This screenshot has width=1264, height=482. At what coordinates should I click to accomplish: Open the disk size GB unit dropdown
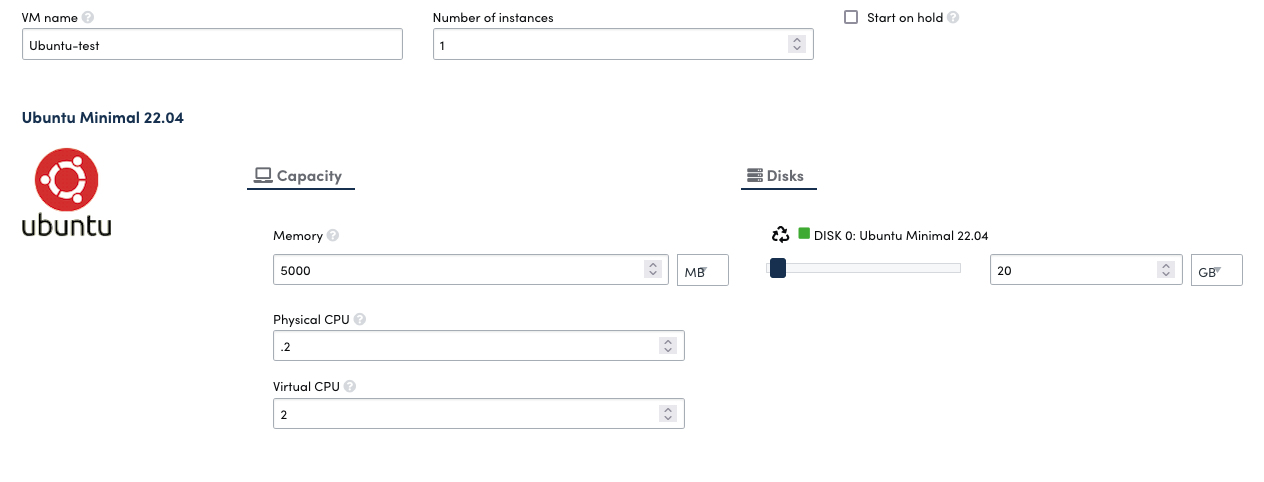click(1216, 270)
